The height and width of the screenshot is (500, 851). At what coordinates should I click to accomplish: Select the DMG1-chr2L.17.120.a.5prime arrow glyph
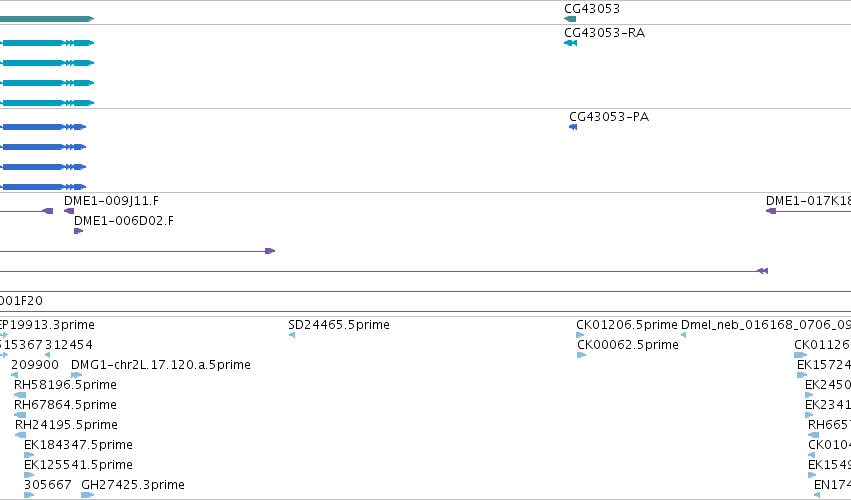pos(76,375)
